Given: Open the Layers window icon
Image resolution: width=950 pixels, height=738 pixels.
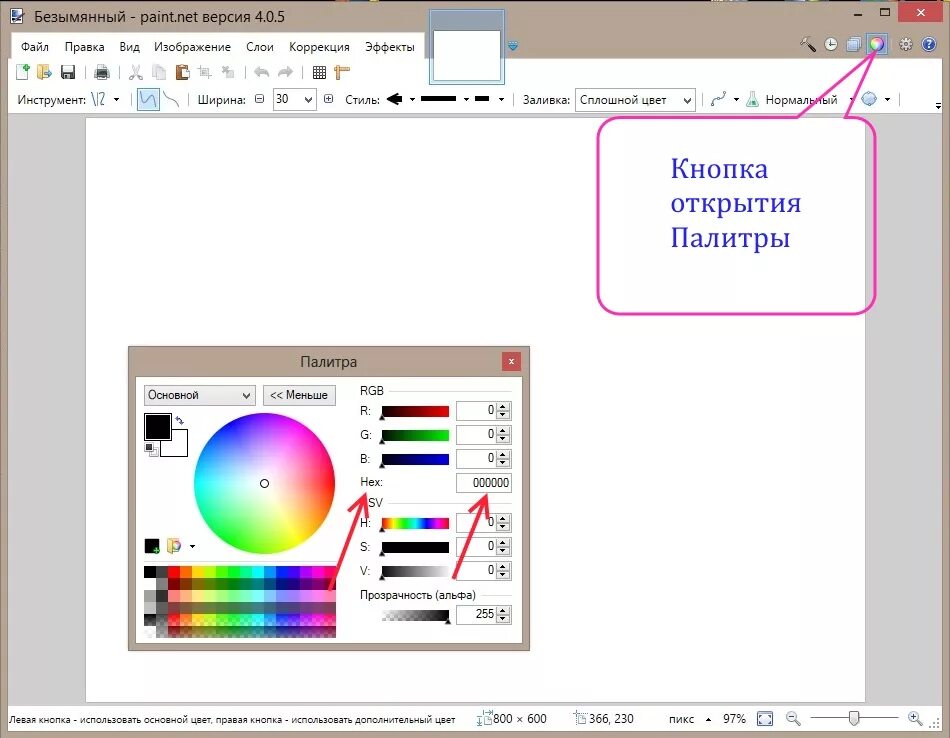Looking at the screenshot, I should click(x=854, y=44).
